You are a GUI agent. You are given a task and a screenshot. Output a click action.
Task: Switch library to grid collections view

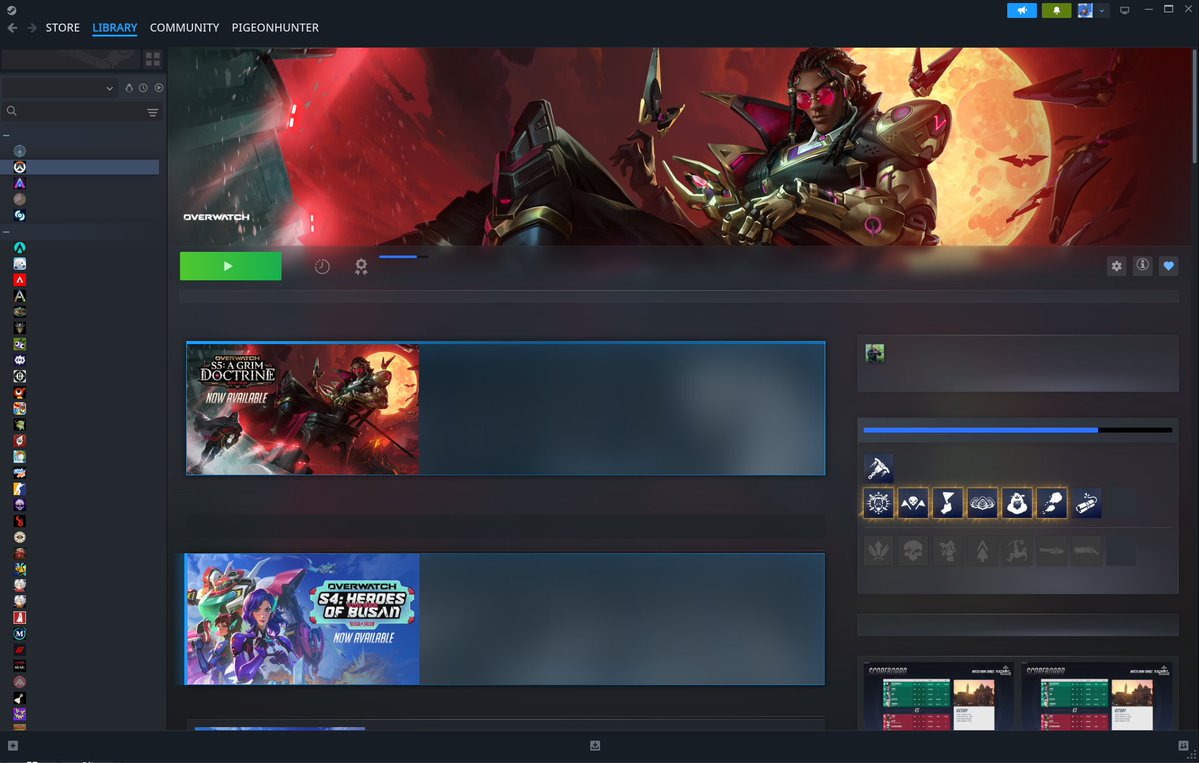(153, 59)
